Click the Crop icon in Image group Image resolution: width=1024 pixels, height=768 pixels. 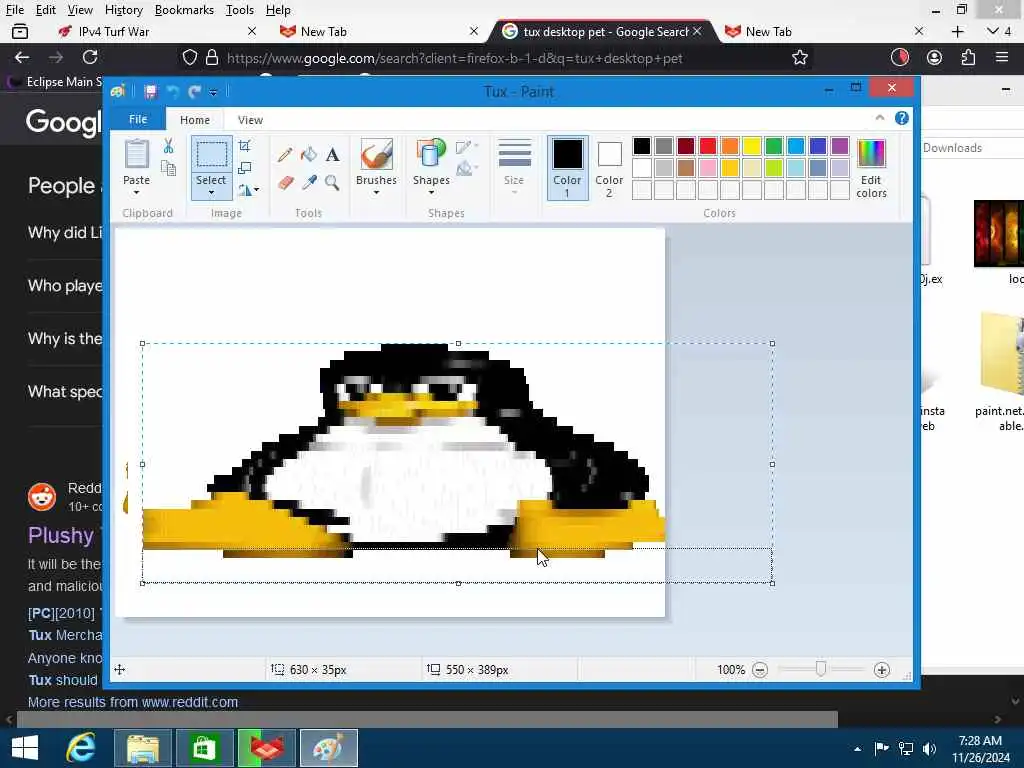pyautogui.click(x=244, y=146)
